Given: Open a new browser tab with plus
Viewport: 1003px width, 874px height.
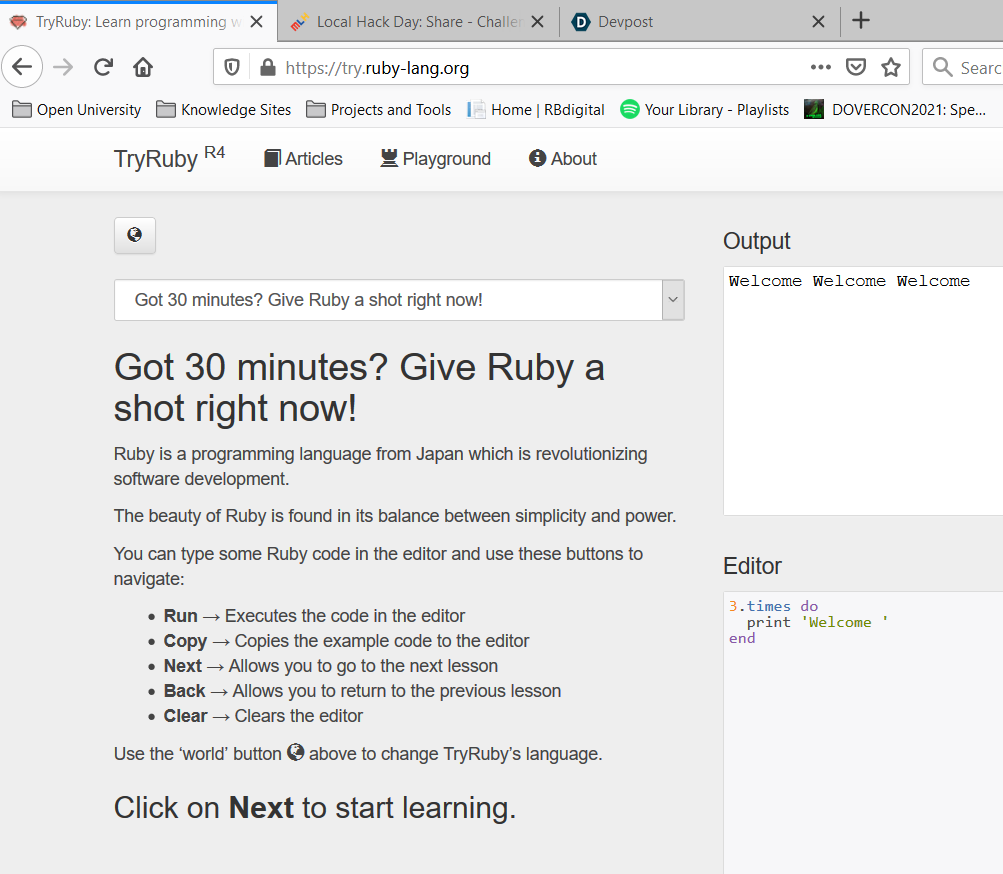Looking at the screenshot, I should pyautogui.click(x=861, y=20).
